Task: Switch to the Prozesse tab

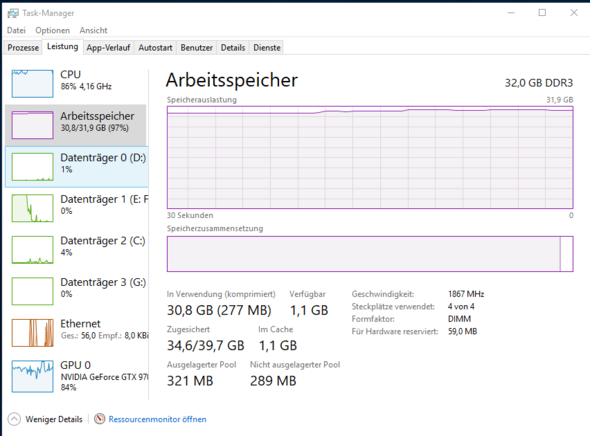Action: click(23, 48)
